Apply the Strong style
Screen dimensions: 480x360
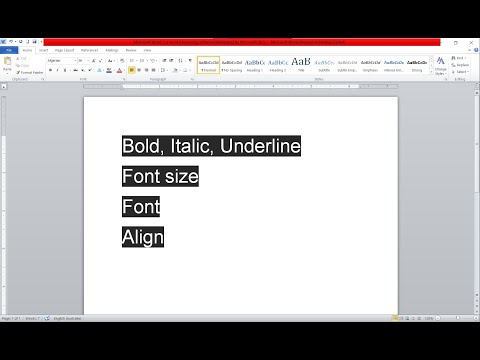coord(417,65)
